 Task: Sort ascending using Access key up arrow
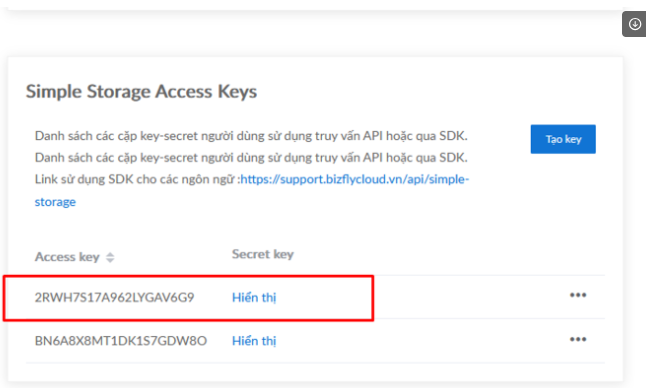pyautogui.click(x=110, y=254)
